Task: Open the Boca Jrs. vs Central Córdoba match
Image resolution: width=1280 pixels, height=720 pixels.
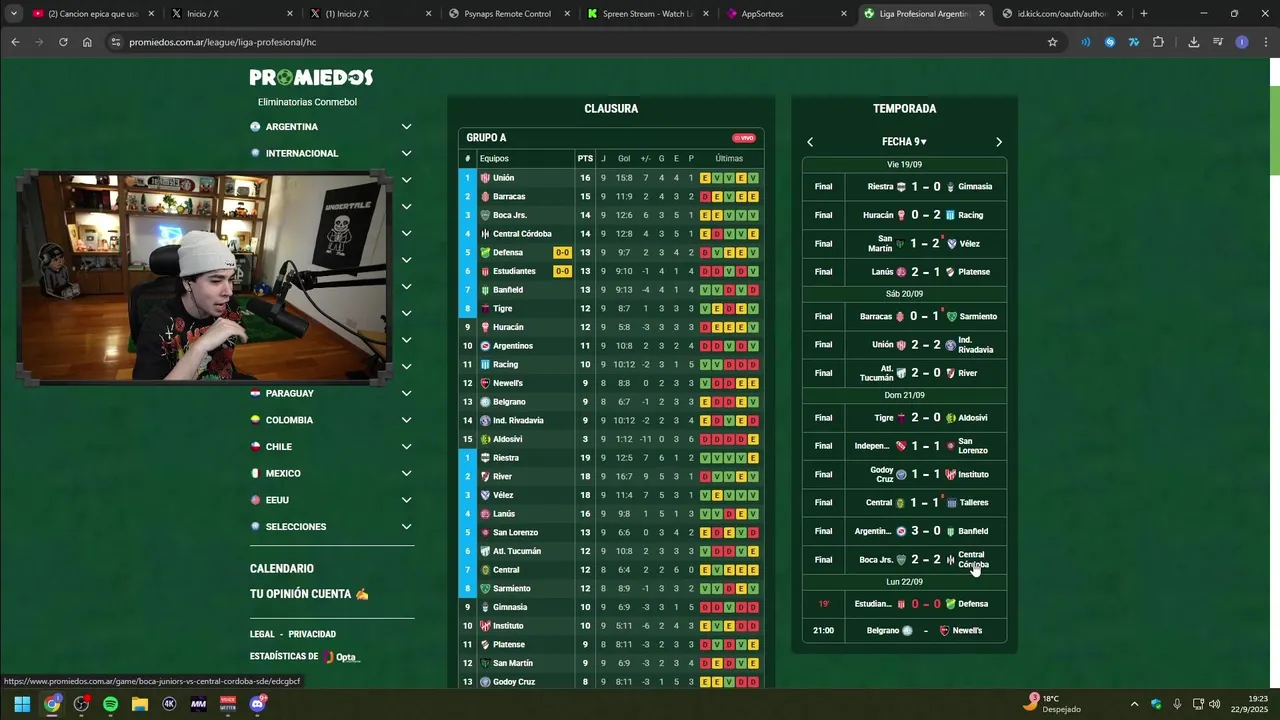Action: tap(904, 560)
